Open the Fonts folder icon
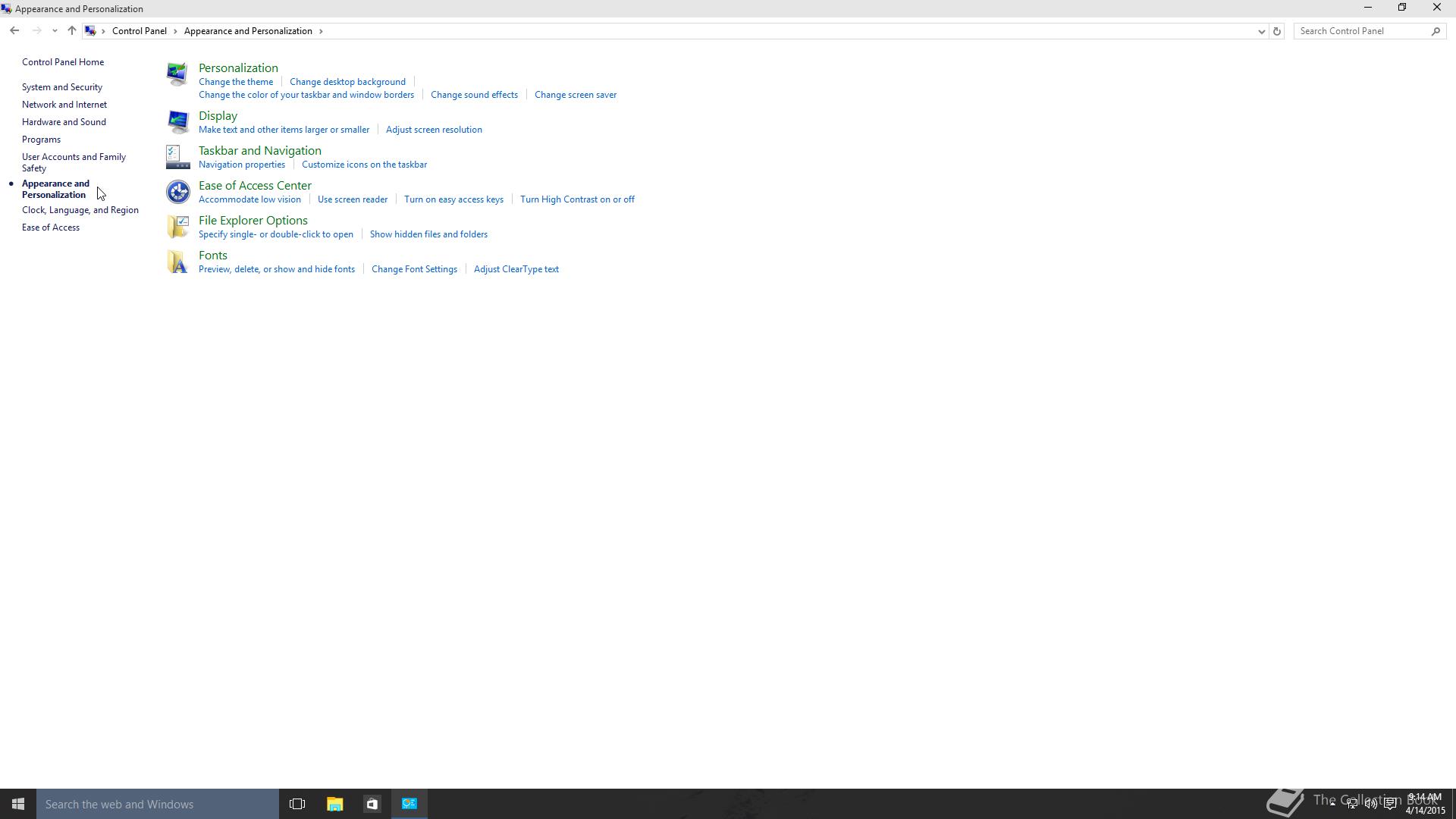 tap(177, 262)
